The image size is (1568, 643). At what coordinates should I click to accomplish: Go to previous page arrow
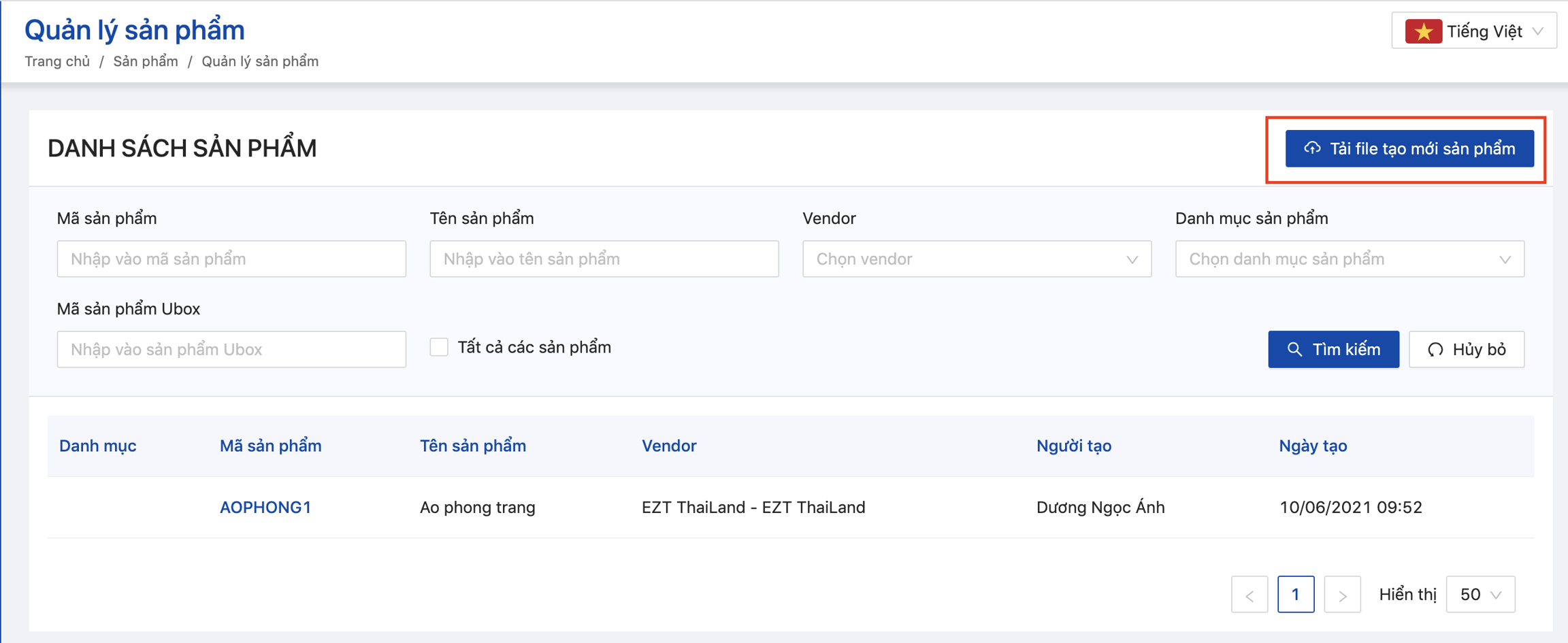pos(1249,595)
